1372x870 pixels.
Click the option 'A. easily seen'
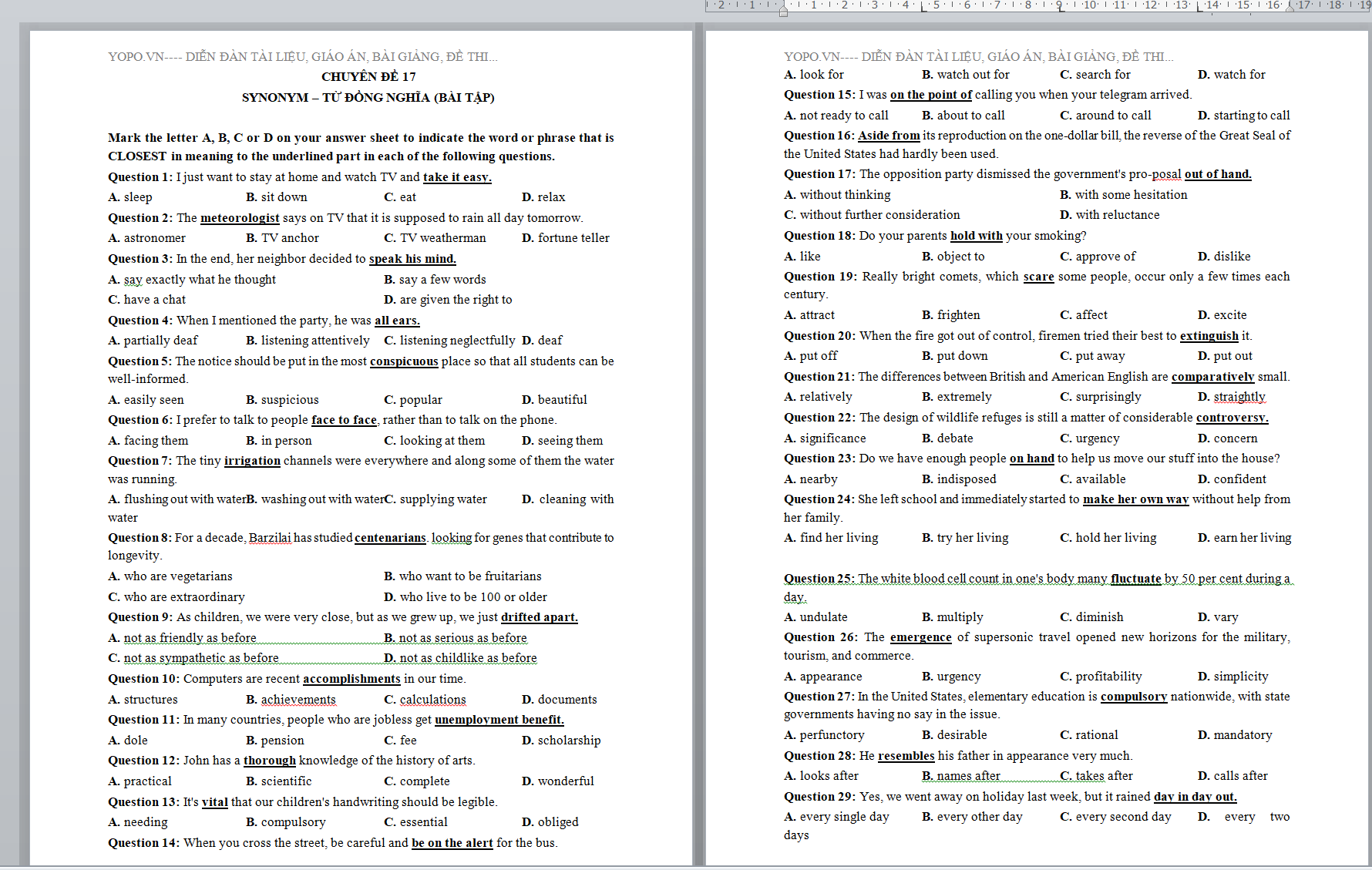tap(146, 400)
